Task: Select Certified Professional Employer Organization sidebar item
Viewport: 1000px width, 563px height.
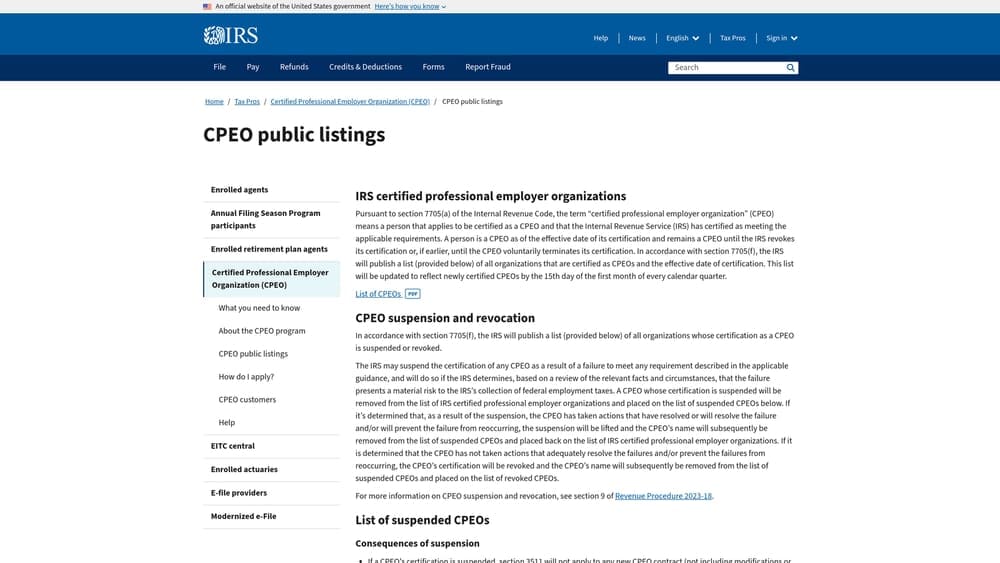Action: 272,279
